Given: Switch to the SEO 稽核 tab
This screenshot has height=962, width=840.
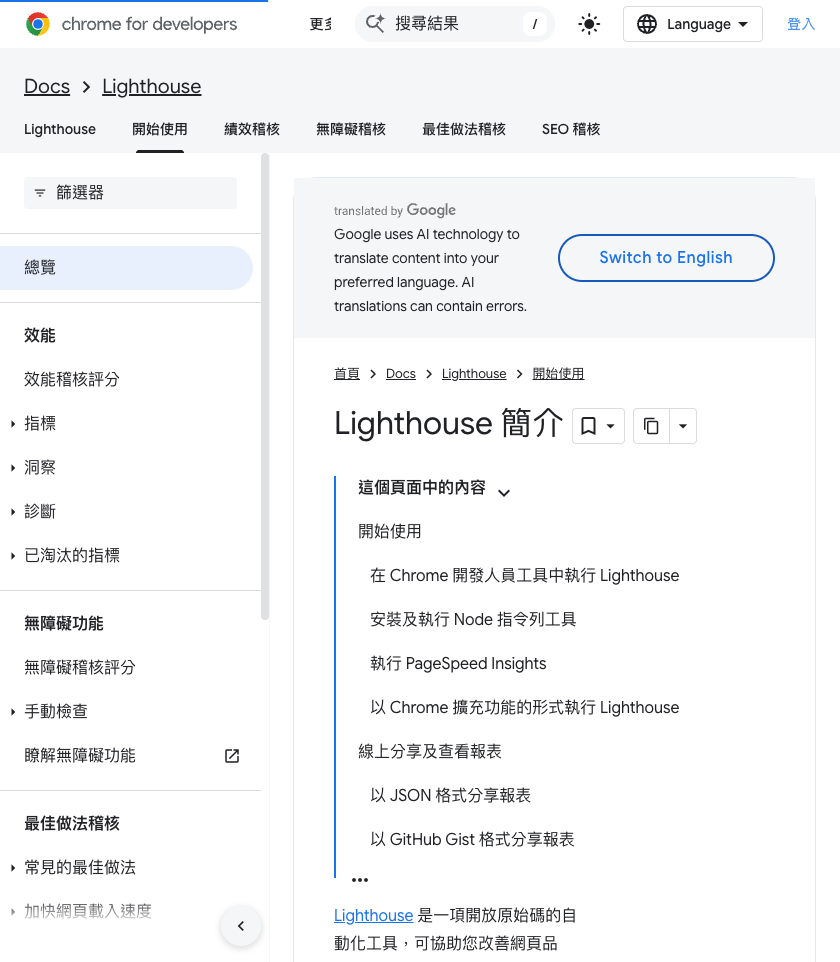Looking at the screenshot, I should [x=571, y=129].
